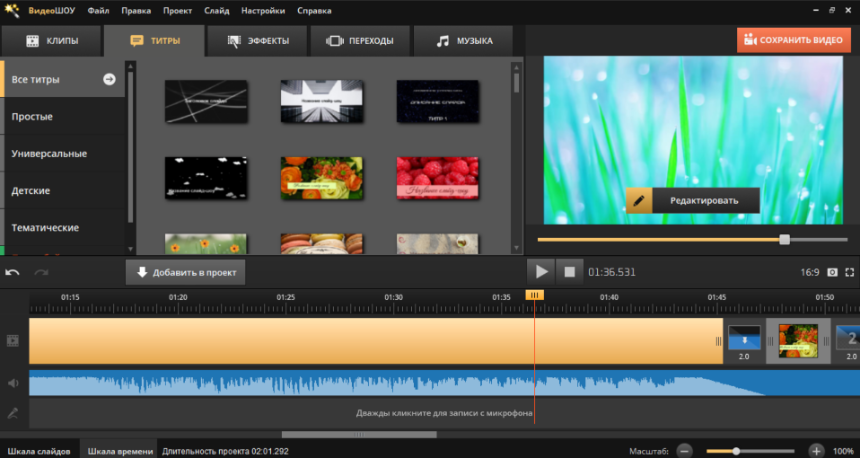860x458 pixels.
Task: Switch to the Клипы tab
Action: [52, 41]
